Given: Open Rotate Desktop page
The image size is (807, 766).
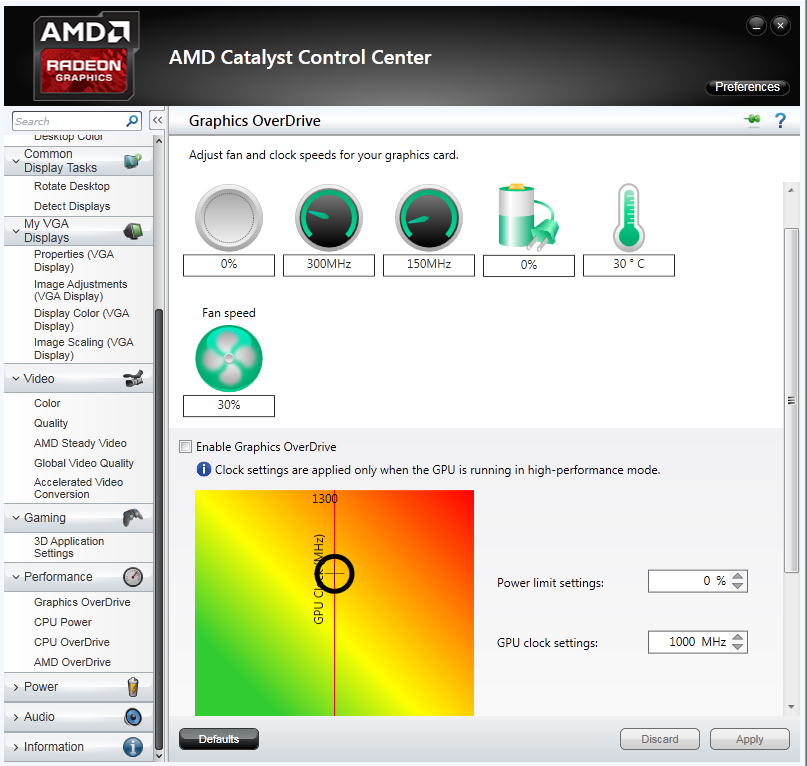Looking at the screenshot, I should pyautogui.click(x=72, y=186).
